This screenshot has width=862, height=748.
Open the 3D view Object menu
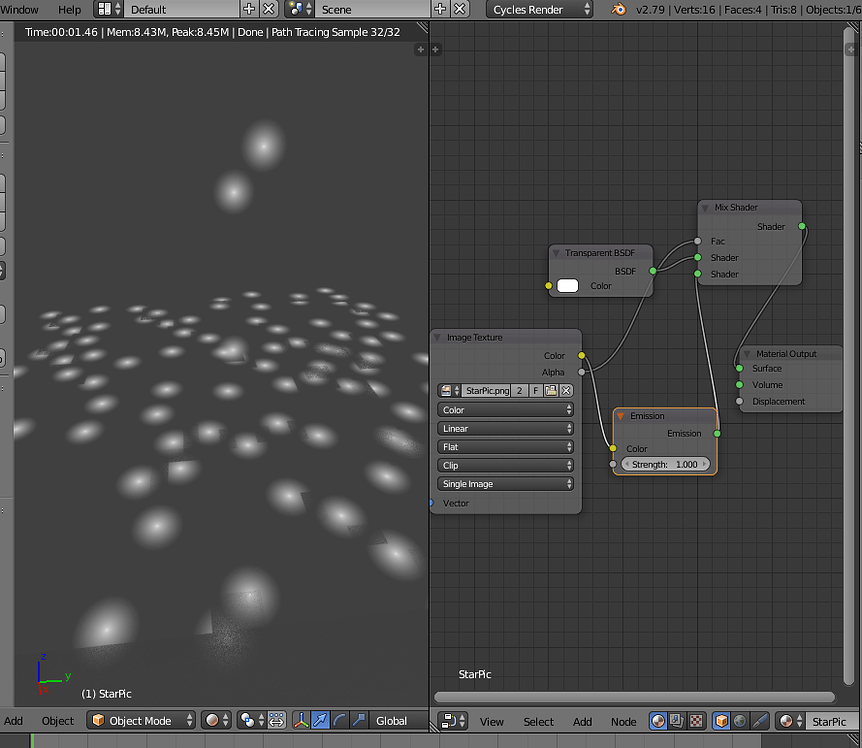(57, 721)
